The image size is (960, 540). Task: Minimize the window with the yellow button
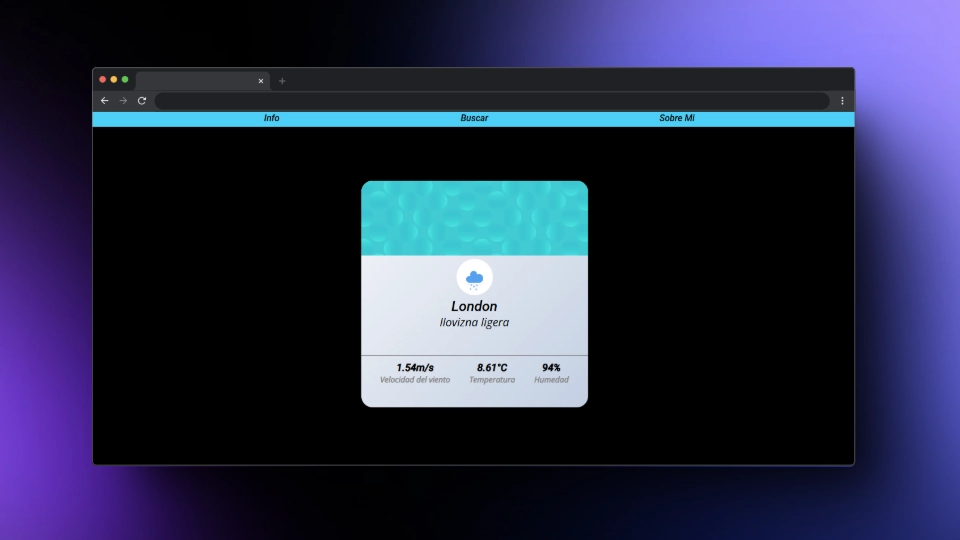tap(114, 80)
